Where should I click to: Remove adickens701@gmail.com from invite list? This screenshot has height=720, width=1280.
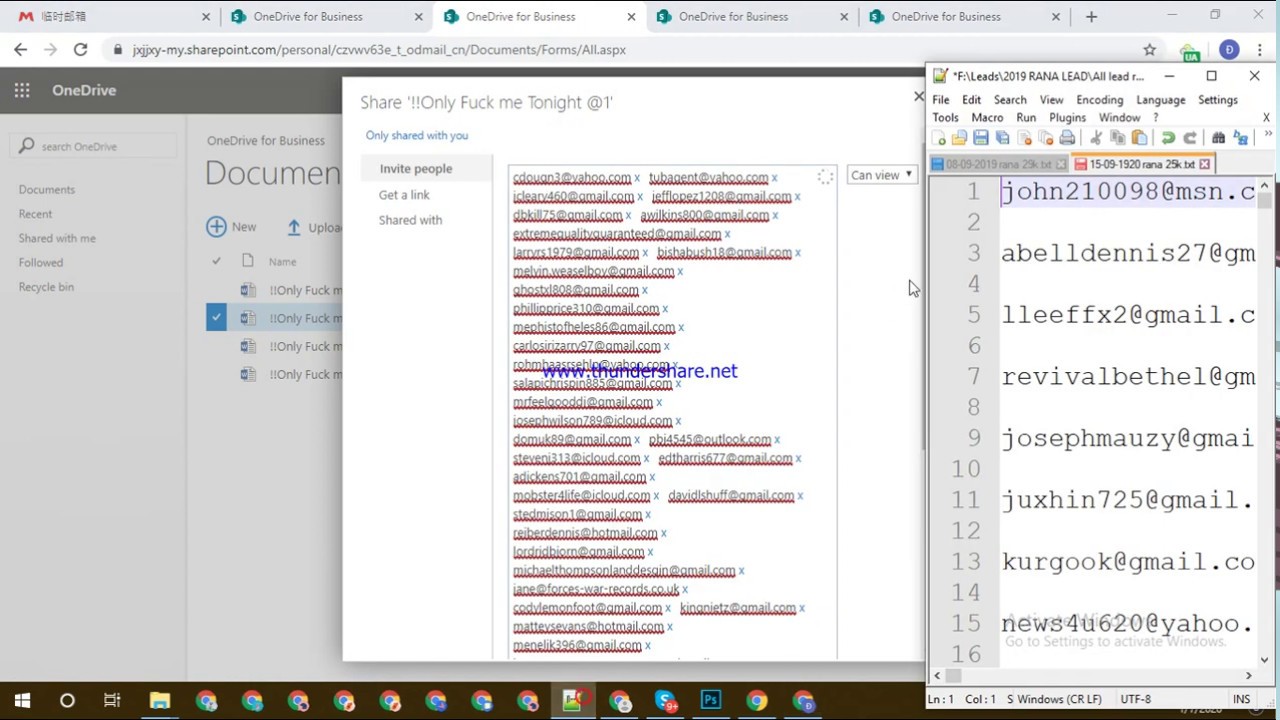point(652,478)
